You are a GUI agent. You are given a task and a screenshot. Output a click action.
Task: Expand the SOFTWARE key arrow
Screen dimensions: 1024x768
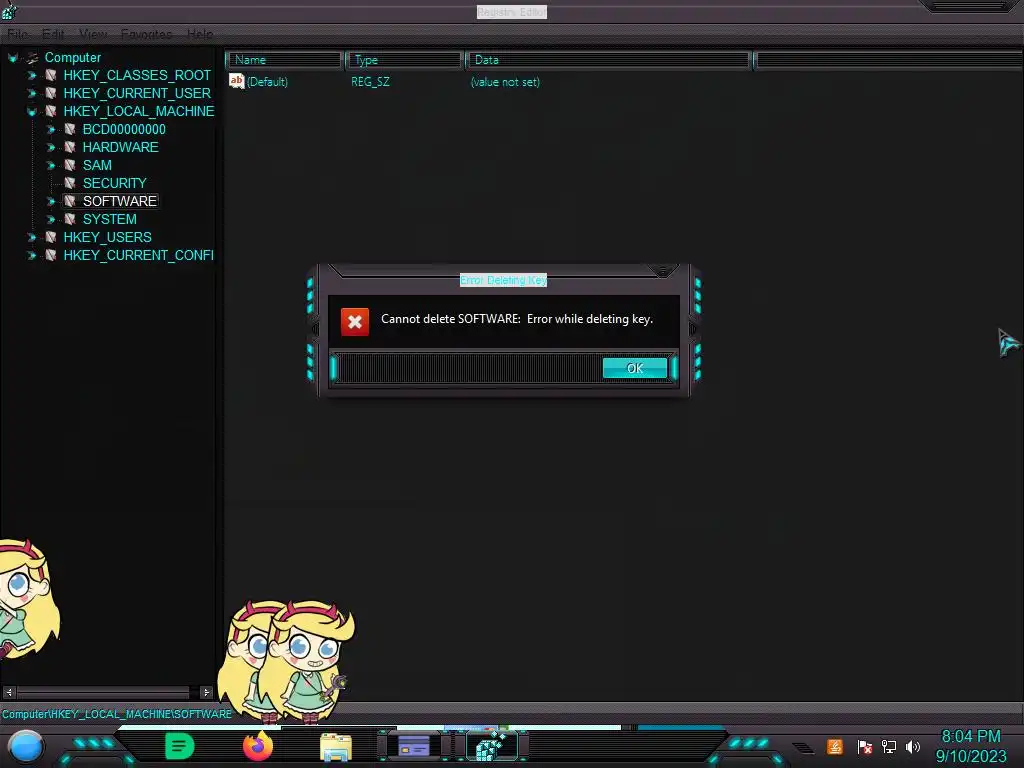[x=50, y=201]
